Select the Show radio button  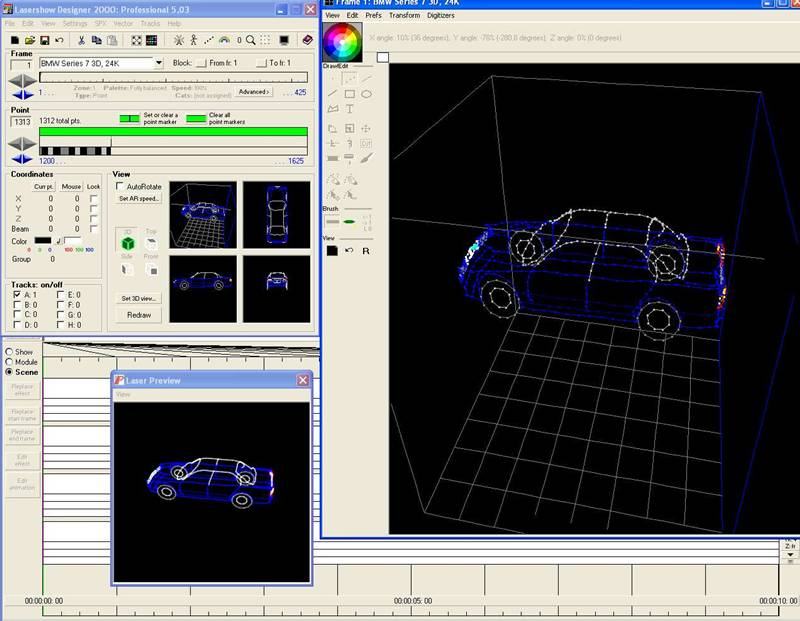coord(10,351)
